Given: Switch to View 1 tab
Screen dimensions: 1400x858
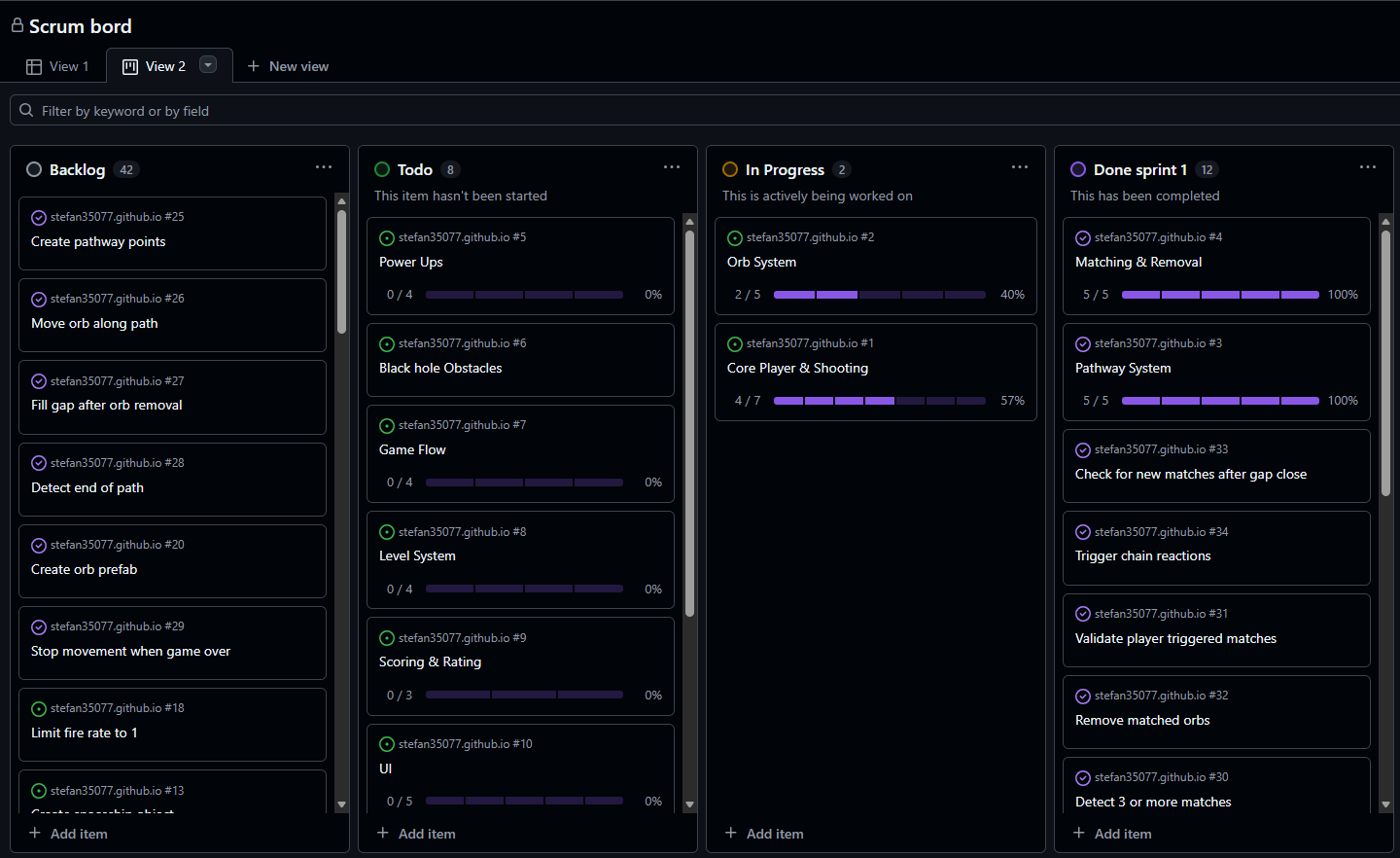Looking at the screenshot, I should (x=58, y=66).
